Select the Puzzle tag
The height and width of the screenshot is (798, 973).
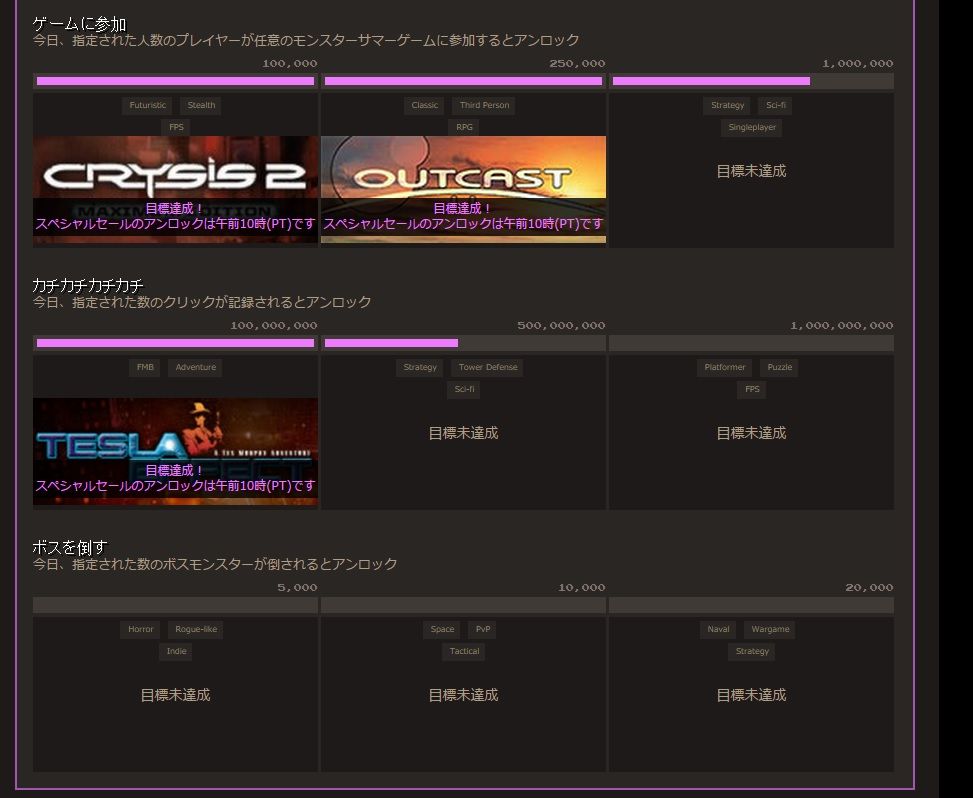779,367
